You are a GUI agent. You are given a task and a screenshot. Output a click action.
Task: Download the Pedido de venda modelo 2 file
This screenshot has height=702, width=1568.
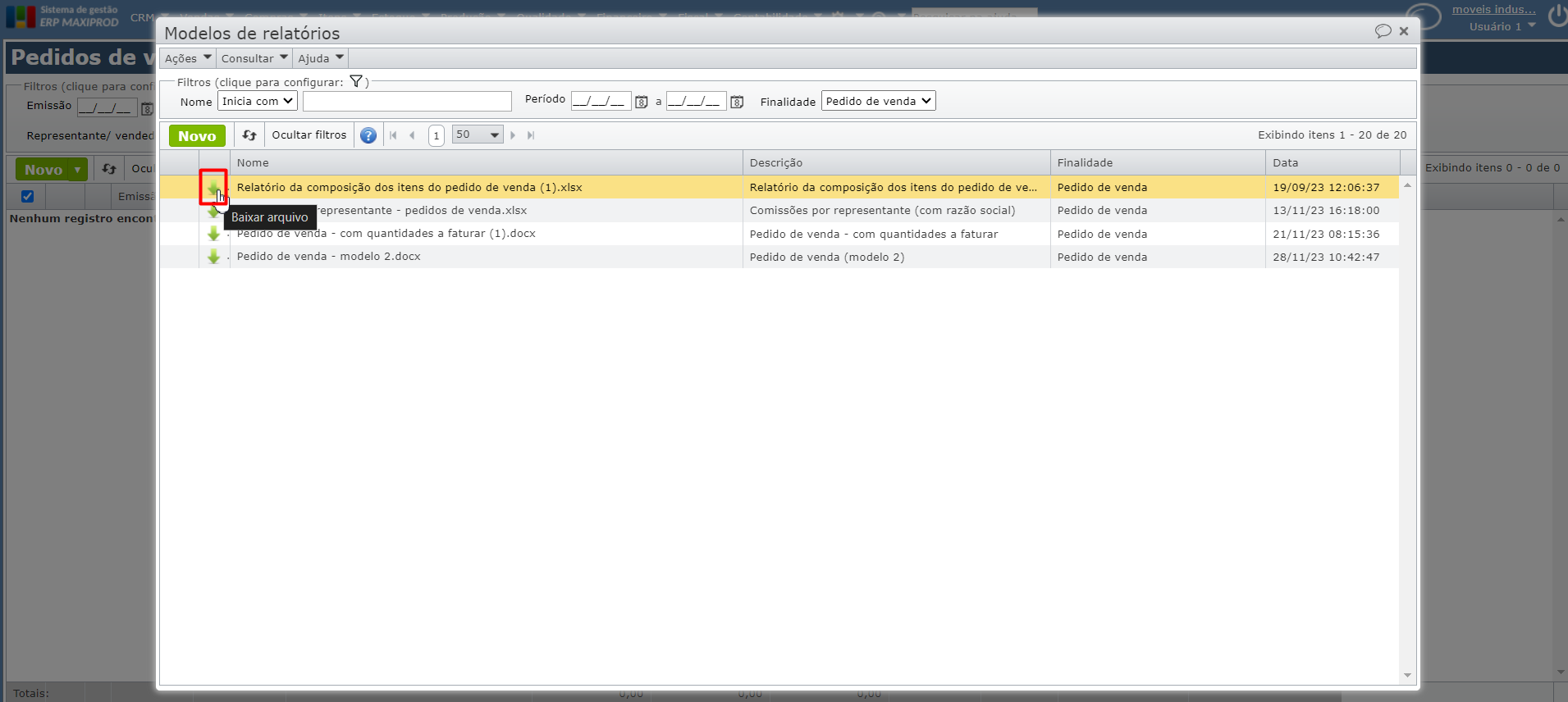pyautogui.click(x=213, y=257)
